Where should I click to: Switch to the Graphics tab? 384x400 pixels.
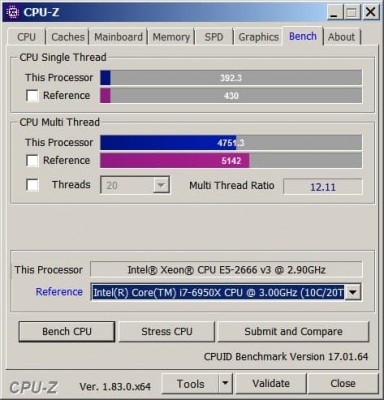(258, 37)
